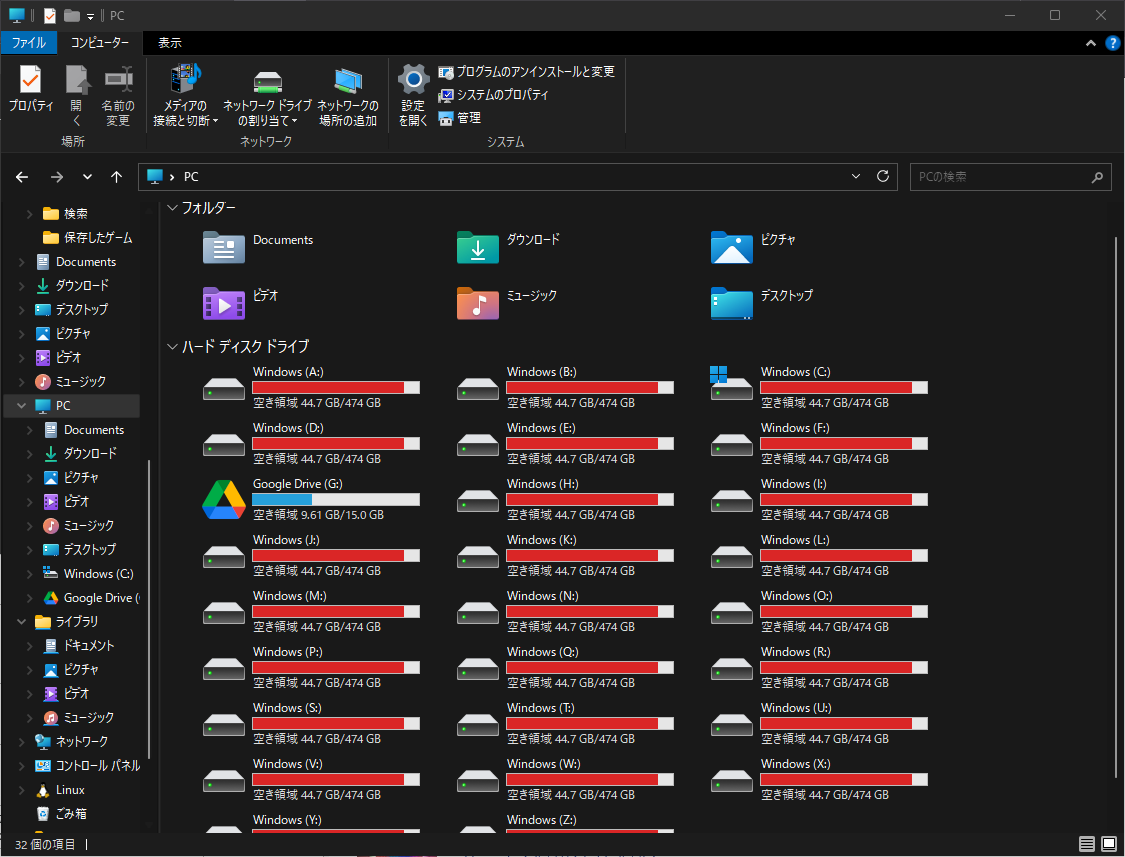The image size is (1125, 857).
Task: Open the Windows (C:) drive
Action: point(795,371)
